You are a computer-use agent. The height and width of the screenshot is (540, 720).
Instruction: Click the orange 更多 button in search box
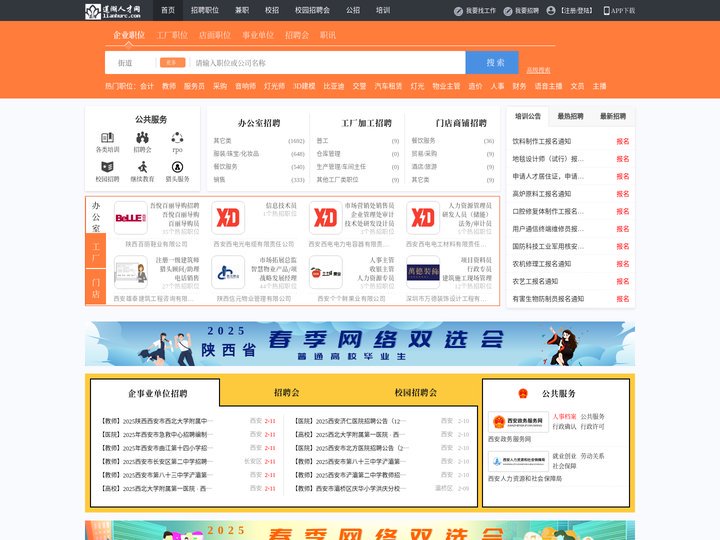click(x=172, y=62)
